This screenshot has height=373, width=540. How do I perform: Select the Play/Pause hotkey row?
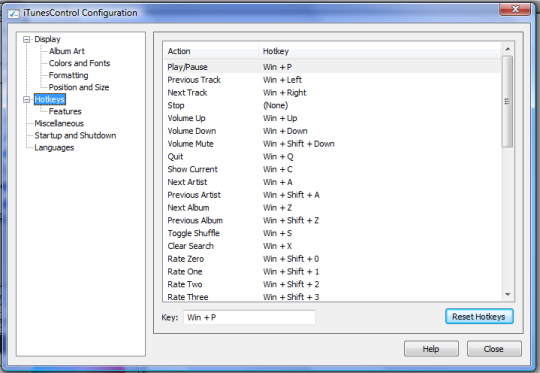332,67
